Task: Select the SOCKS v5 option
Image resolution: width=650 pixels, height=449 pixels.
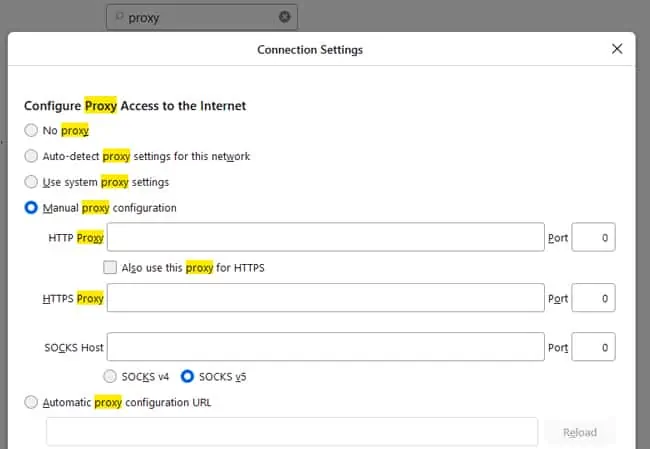Action: [x=187, y=376]
